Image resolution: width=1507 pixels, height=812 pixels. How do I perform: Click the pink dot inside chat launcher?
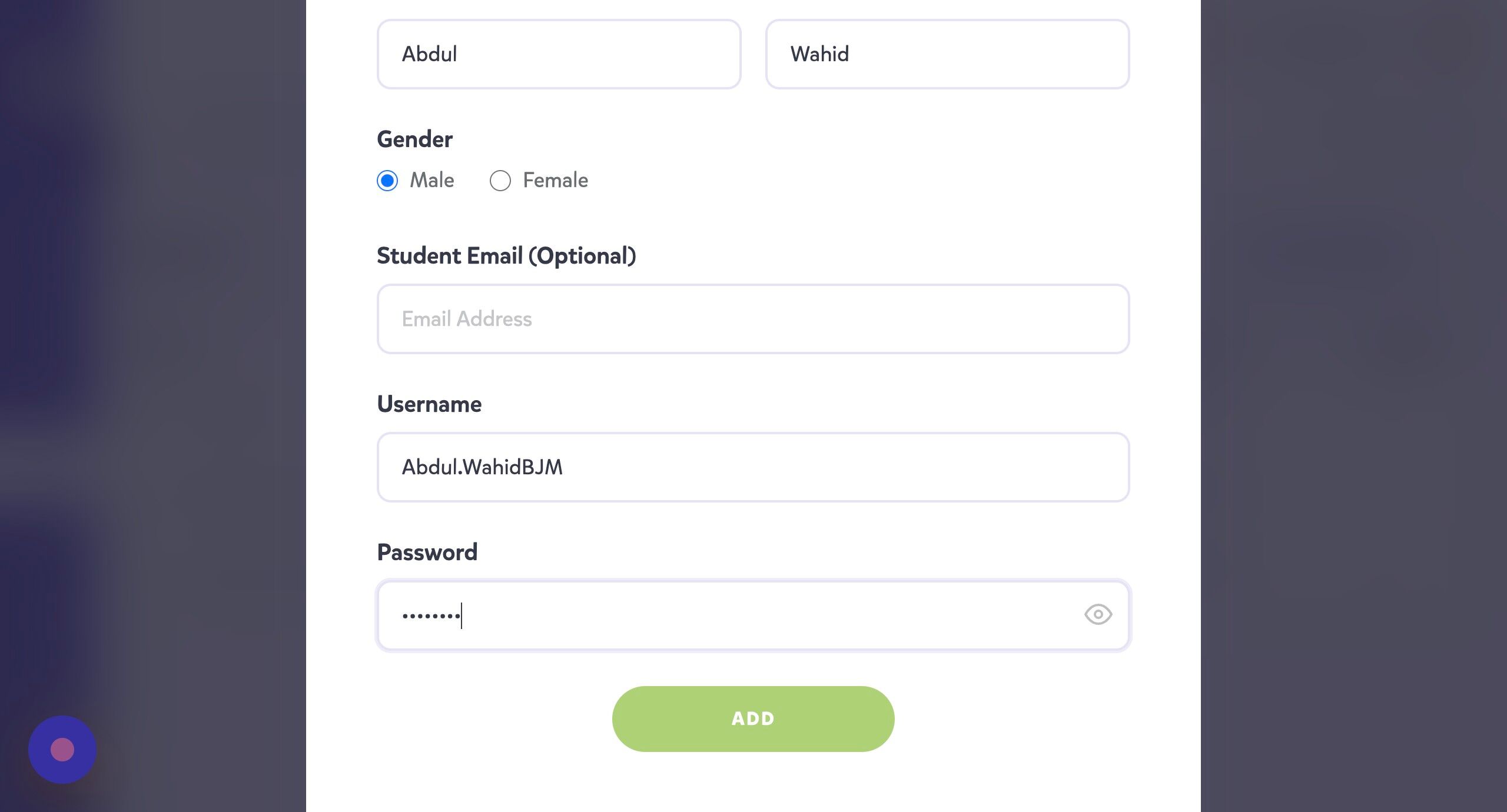click(62, 750)
